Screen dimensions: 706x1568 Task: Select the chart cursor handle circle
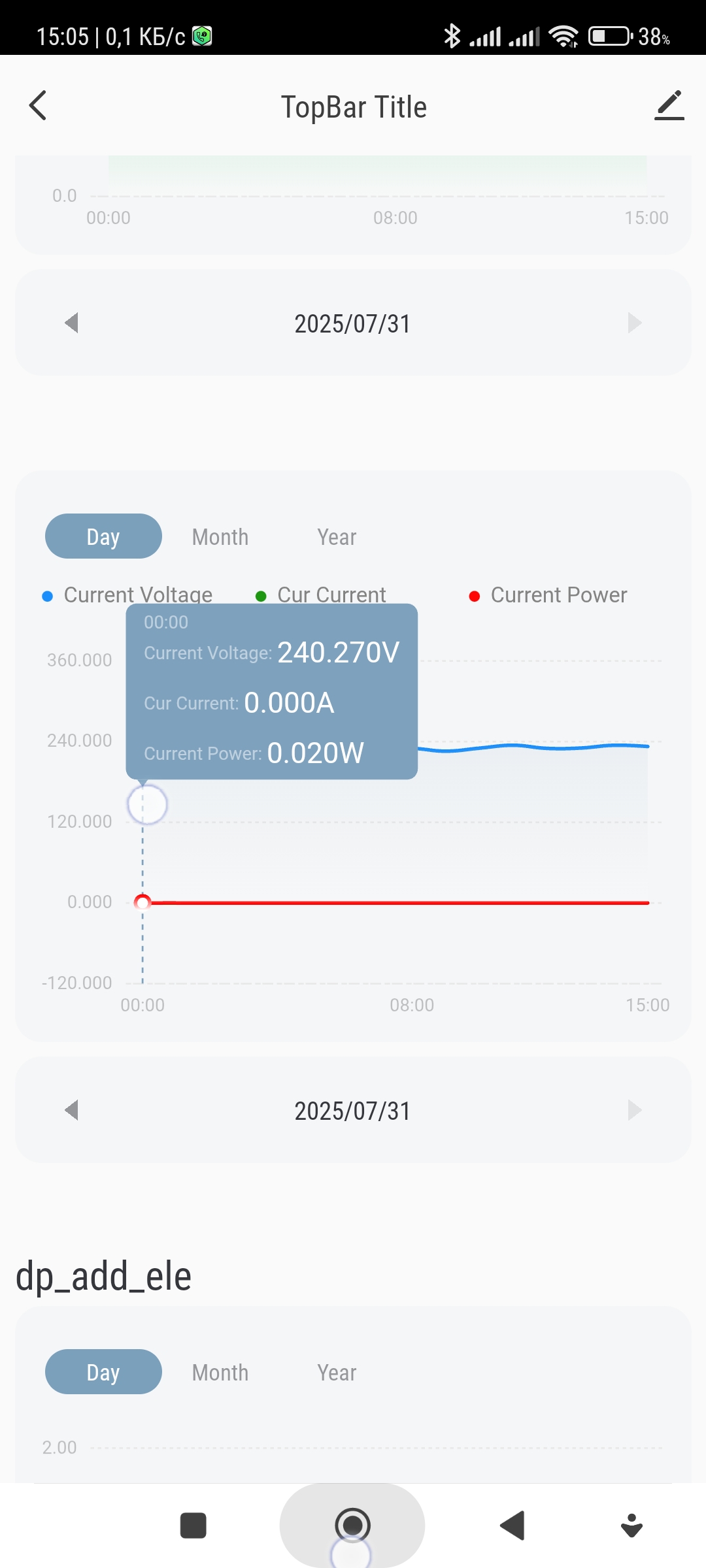[x=147, y=805]
